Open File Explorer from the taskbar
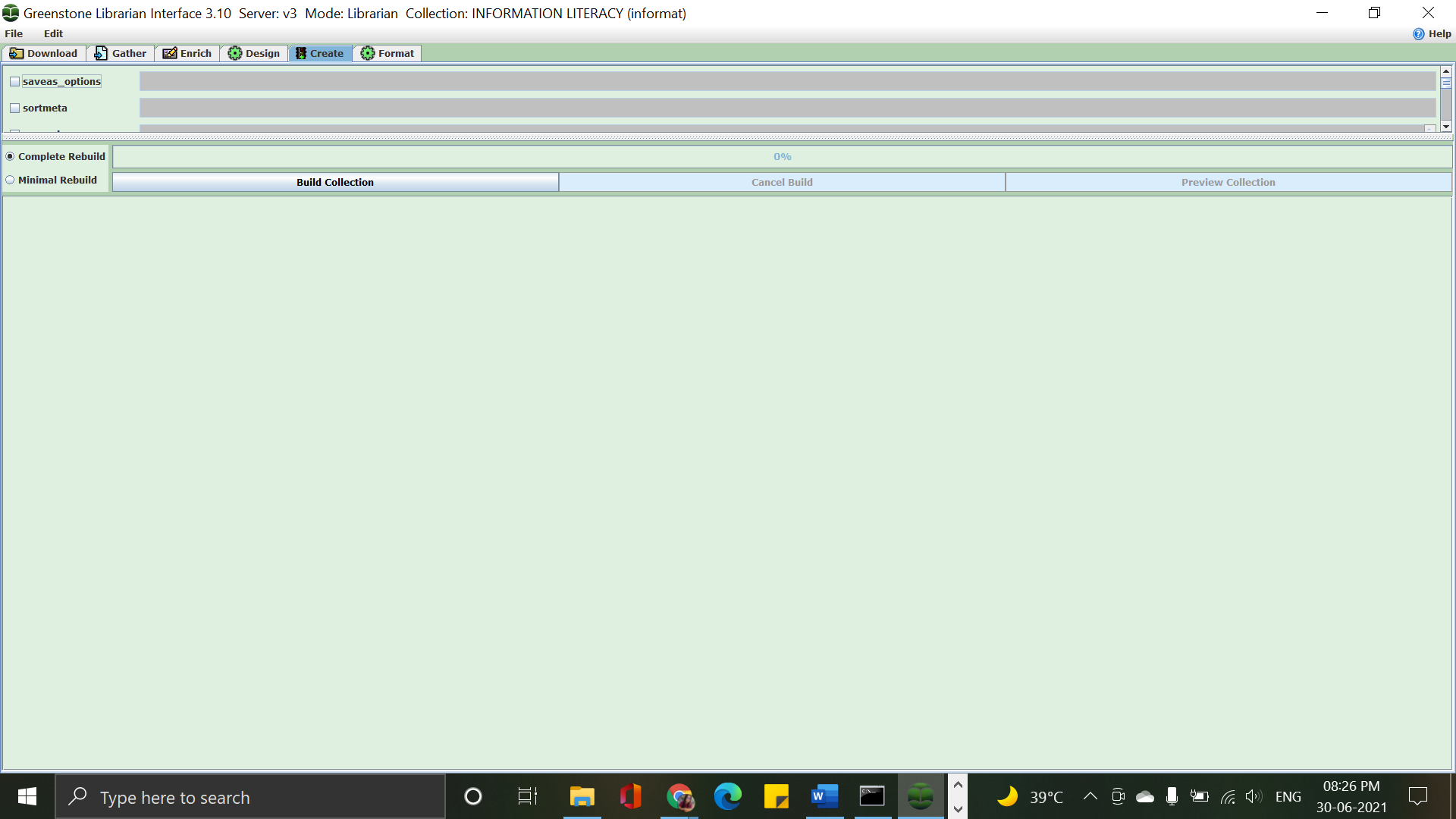The height and width of the screenshot is (819, 1456). click(x=582, y=796)
